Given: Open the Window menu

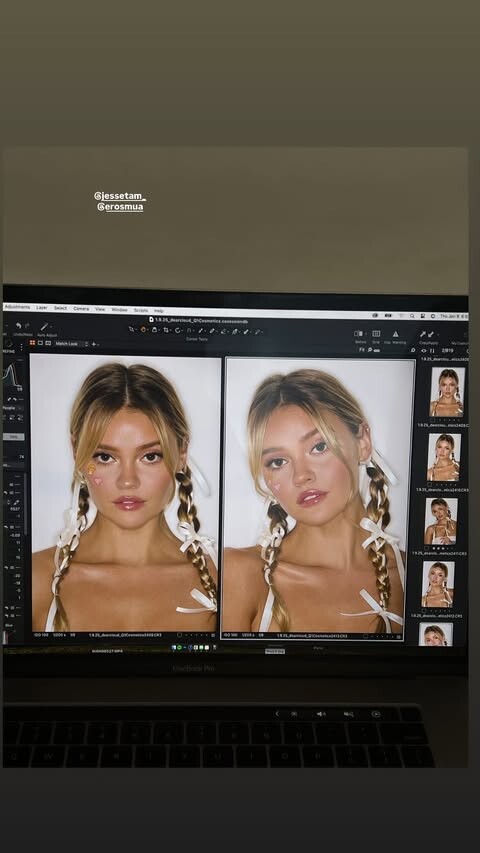Looking at the screenshot, I should 120,310.
